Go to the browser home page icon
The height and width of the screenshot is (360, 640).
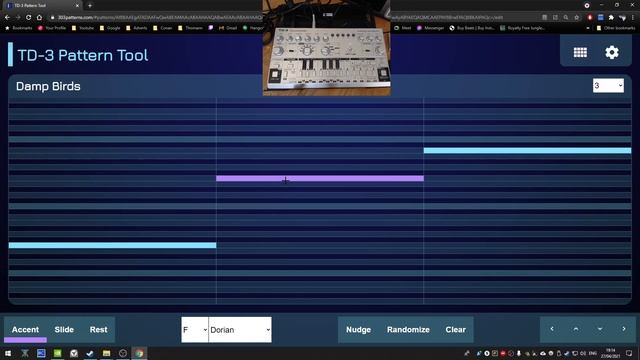[x=39, y=18]
